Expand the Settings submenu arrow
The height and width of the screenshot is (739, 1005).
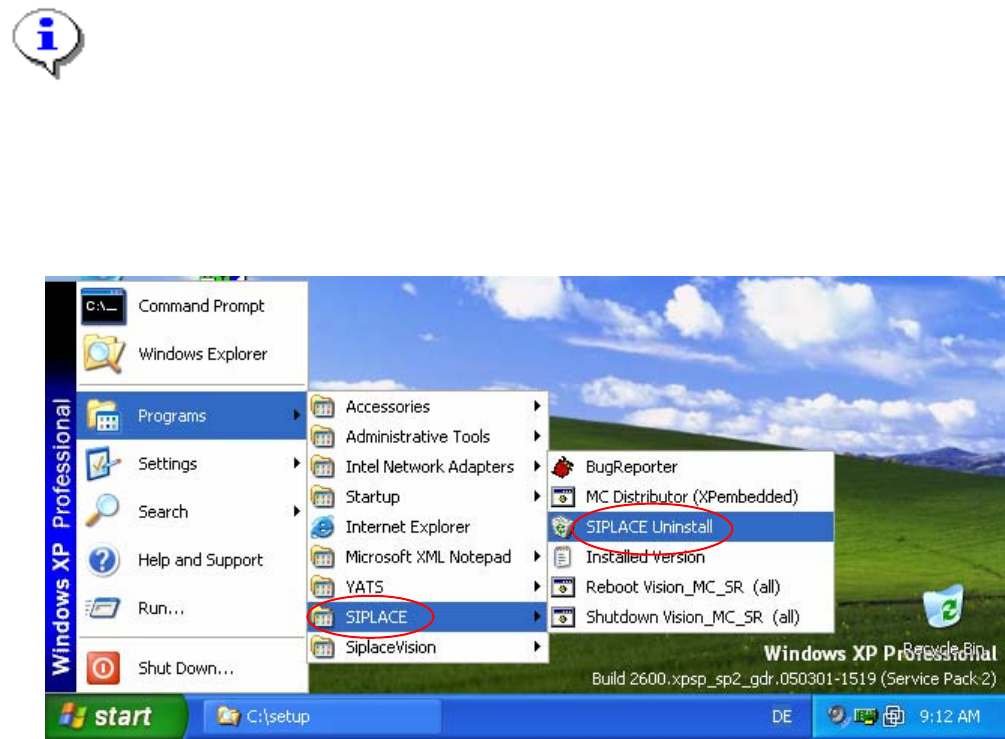click(x=296, y=463)
